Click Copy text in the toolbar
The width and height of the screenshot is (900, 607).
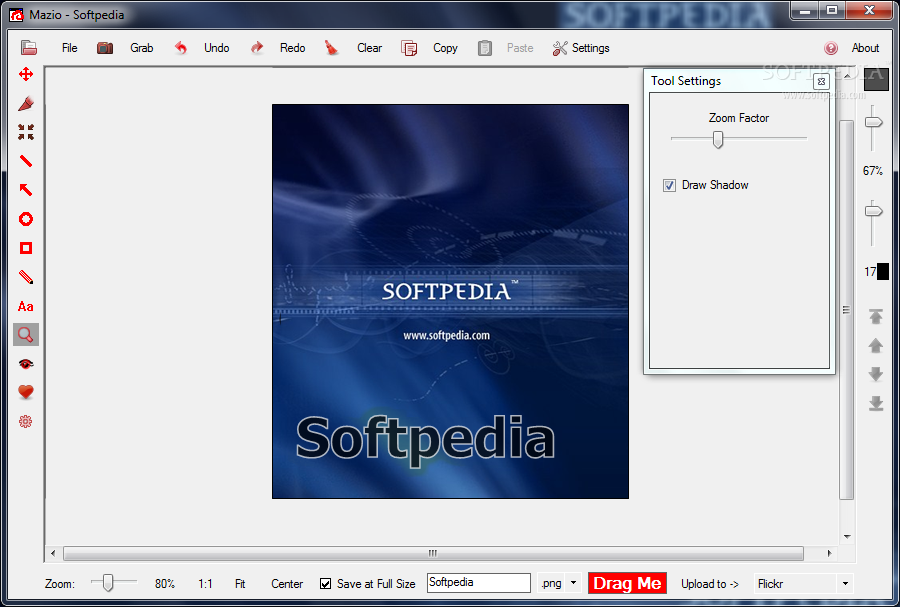point(445,48)
